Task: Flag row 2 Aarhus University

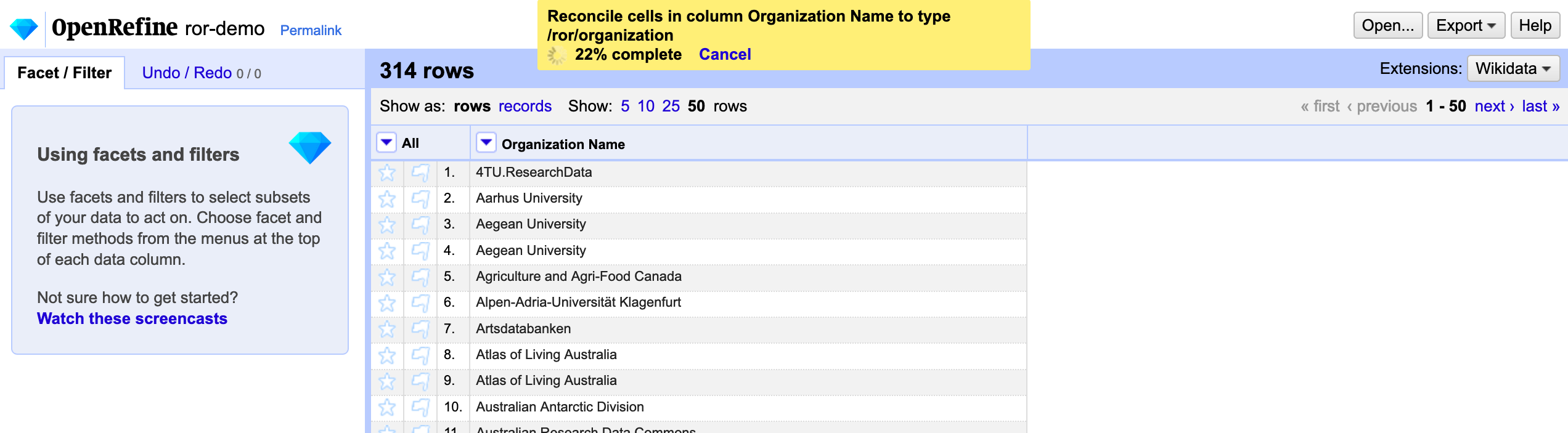Action: coord(420,198)
